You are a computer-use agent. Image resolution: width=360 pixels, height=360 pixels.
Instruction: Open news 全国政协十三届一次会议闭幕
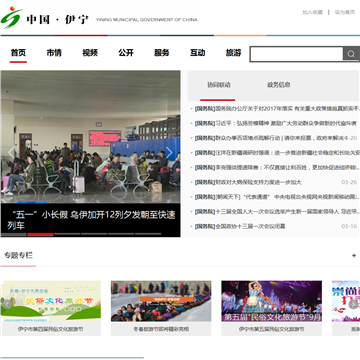coord(240,226)
